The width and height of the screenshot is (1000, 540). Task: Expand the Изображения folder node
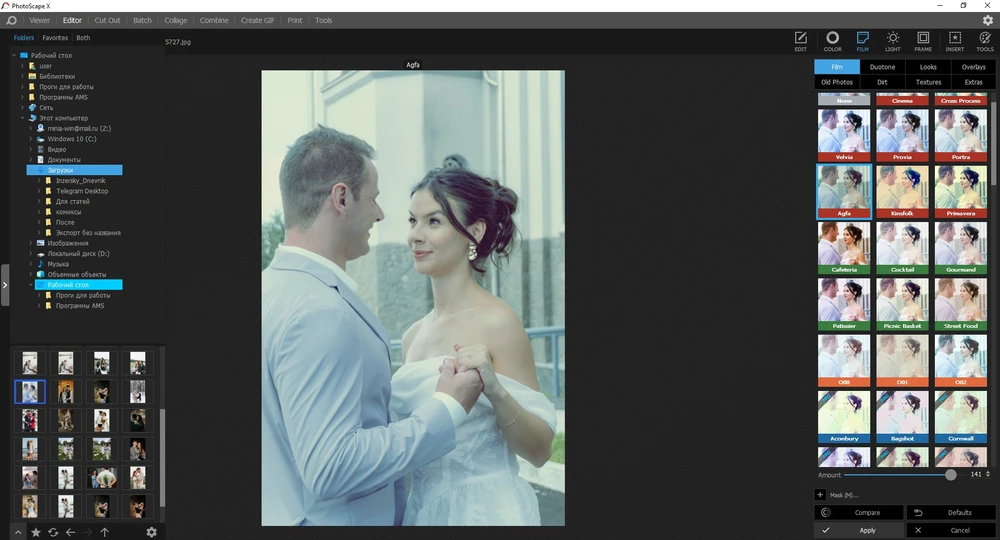point(32,243)
